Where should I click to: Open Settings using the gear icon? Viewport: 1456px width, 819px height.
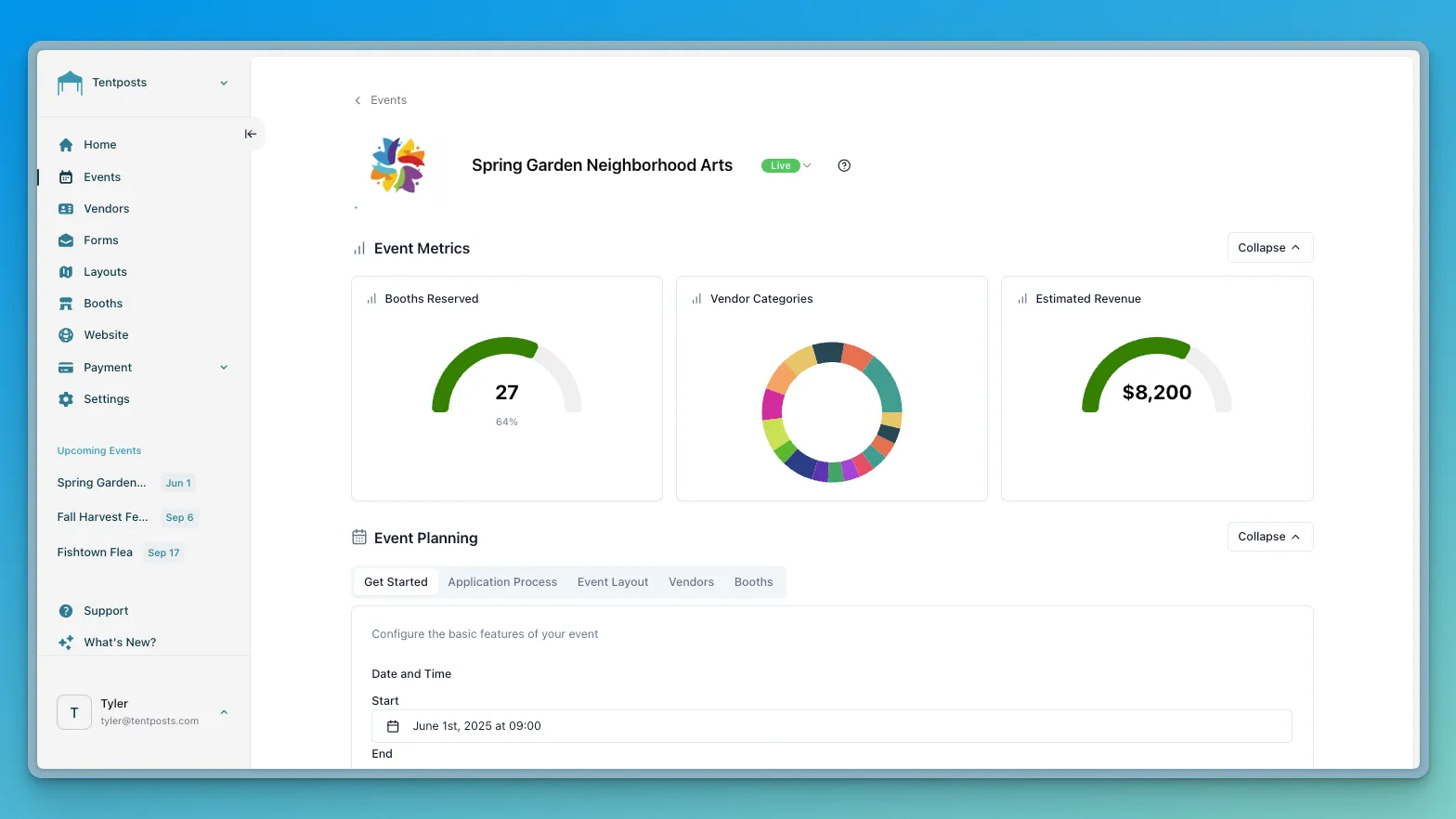[x=66, y=399]
